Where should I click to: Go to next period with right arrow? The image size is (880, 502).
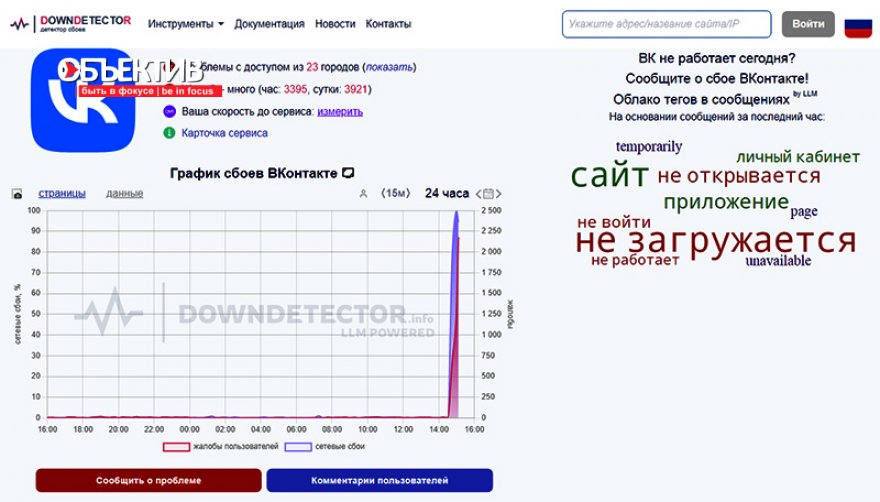[498, 194]
